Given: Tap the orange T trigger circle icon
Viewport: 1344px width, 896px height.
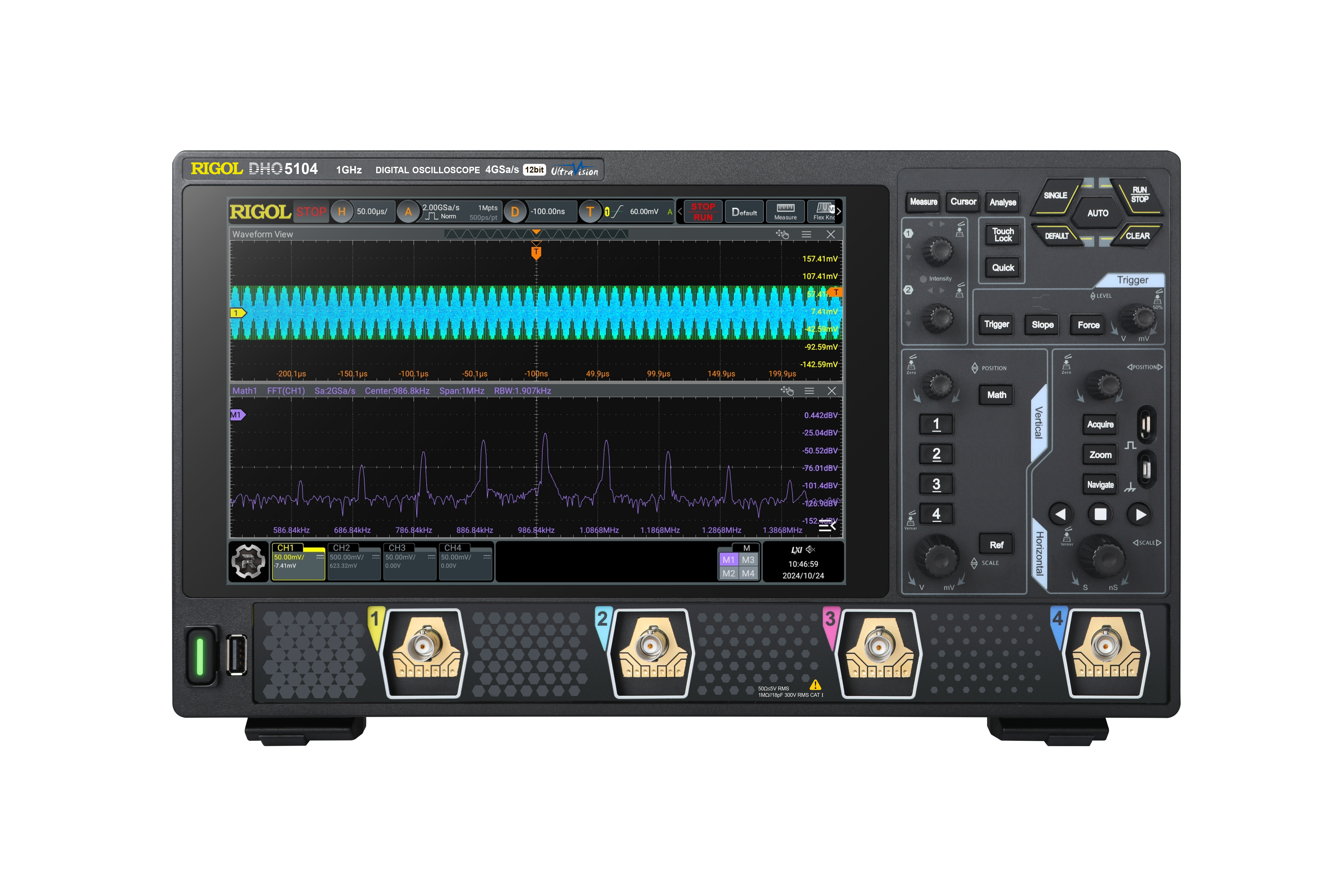Looking at the screenshot, I should (x=590, y=211).
